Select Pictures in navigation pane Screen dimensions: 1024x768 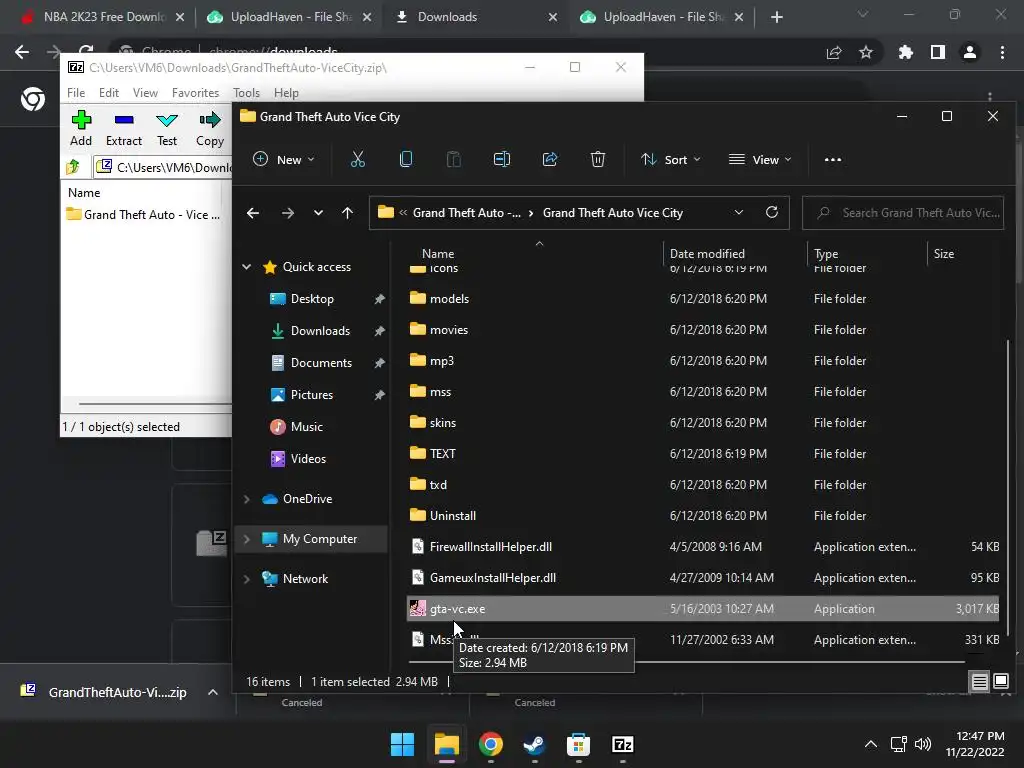coord(312,394)
